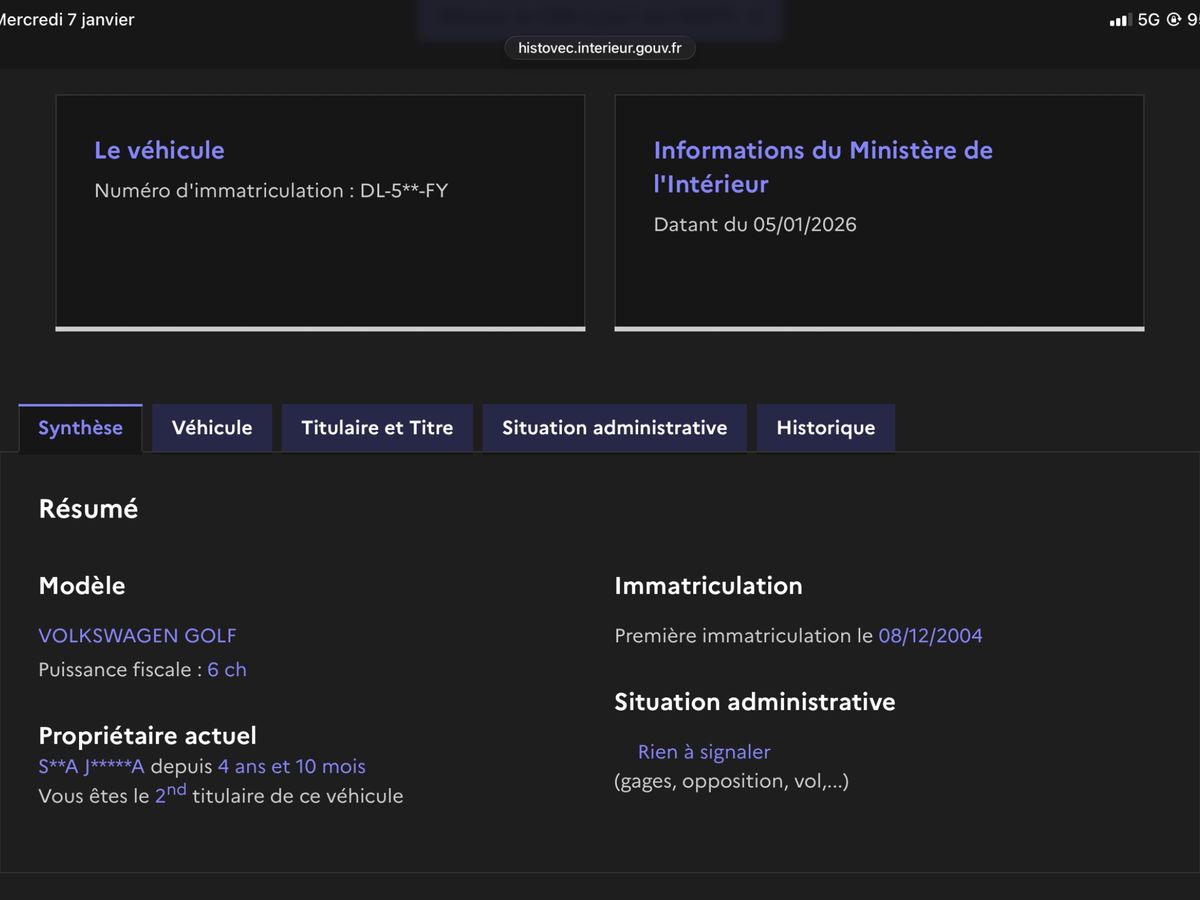1200x900 pixels.
Task: Click the Informations du Ministère de l'Intérieur heading
Action: pyautogui.click(x=823, y=167)
